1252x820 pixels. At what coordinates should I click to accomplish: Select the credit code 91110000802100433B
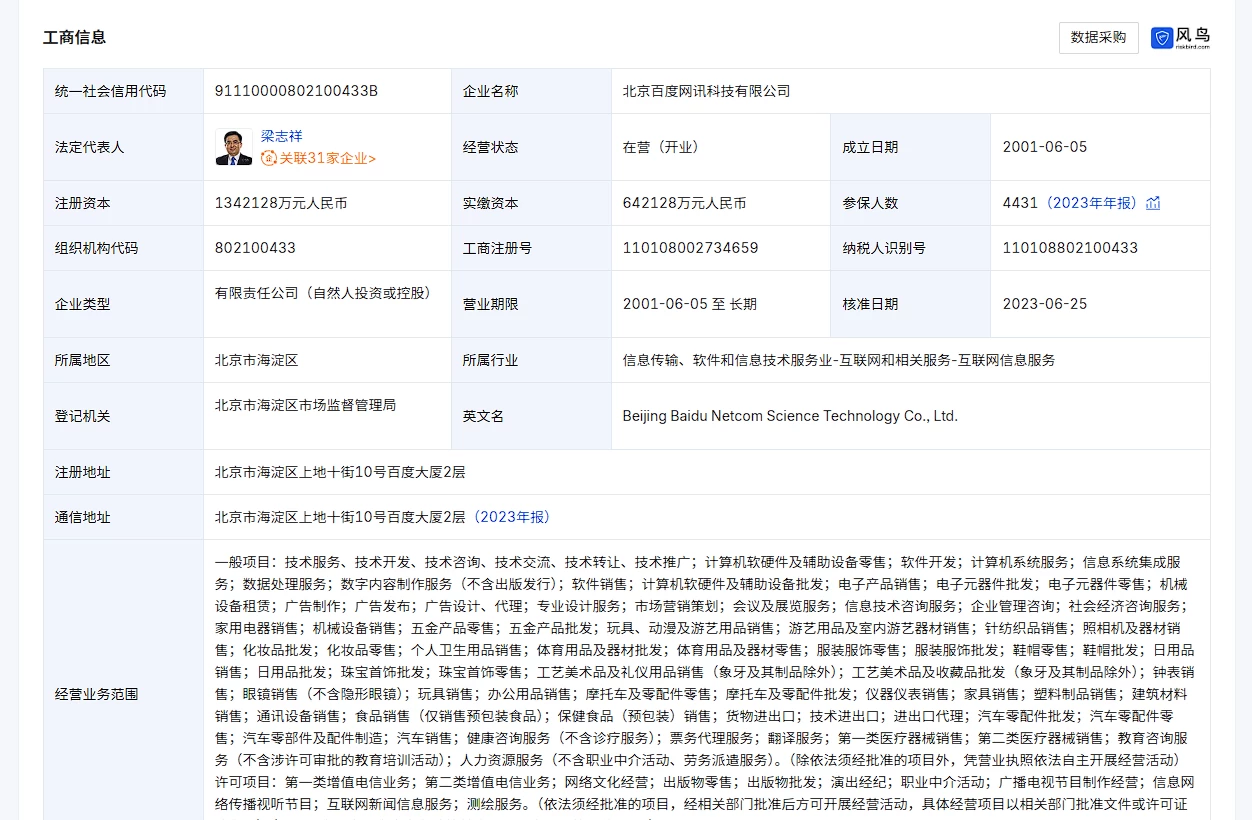coord(296,91)
